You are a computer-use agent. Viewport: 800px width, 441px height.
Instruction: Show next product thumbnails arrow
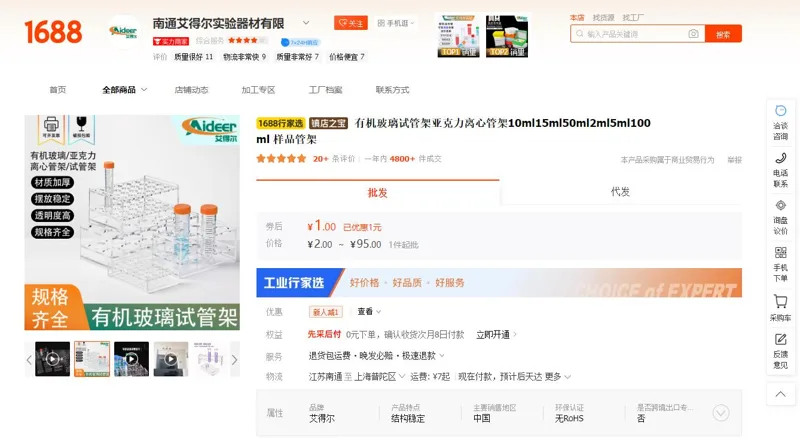click(x=235, y=359)
